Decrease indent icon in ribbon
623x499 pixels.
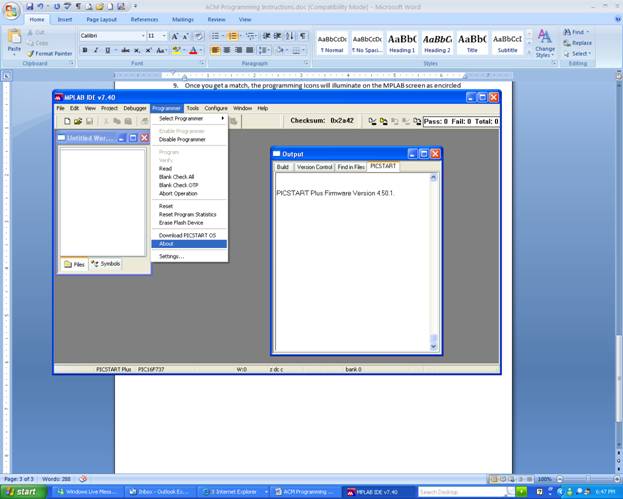pyautogui.click(x=267, y=36)
